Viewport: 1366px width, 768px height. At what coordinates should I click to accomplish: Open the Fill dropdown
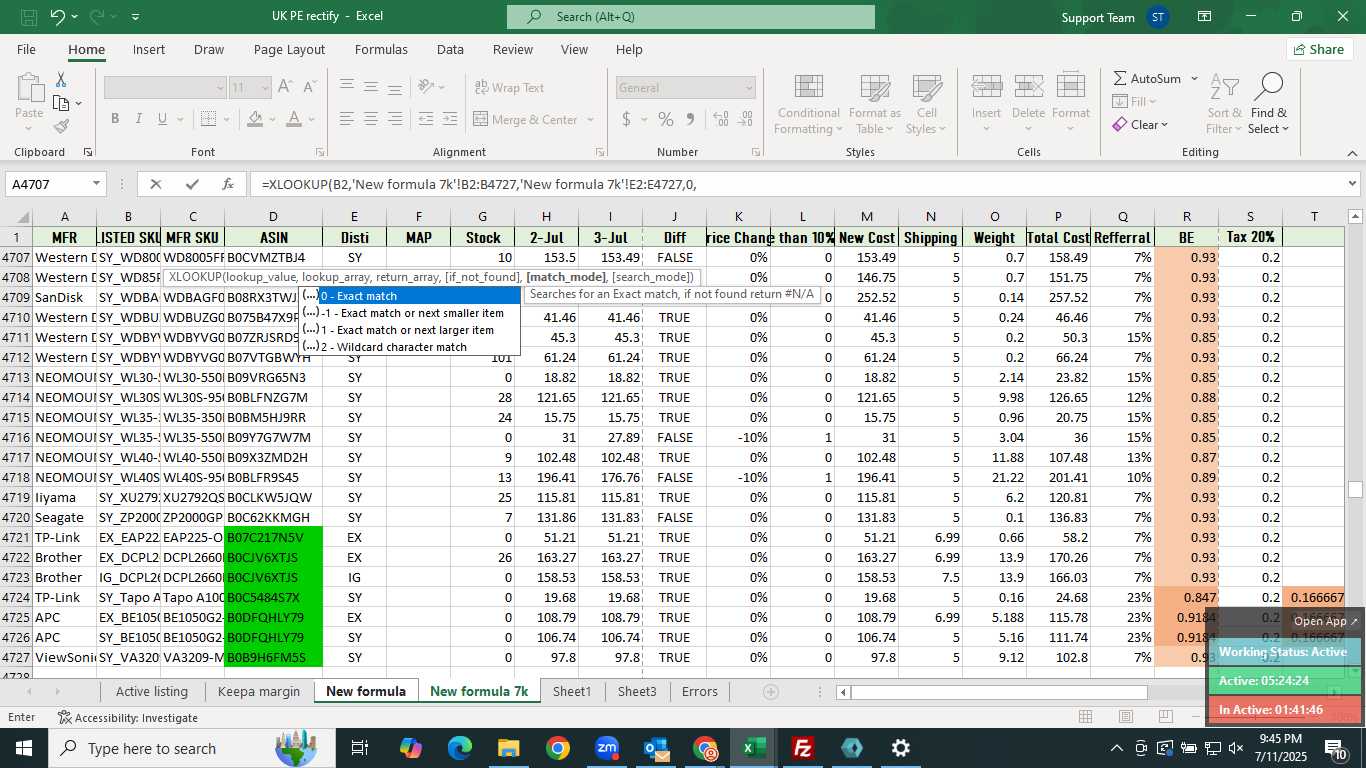click(x=1134, y=101)
